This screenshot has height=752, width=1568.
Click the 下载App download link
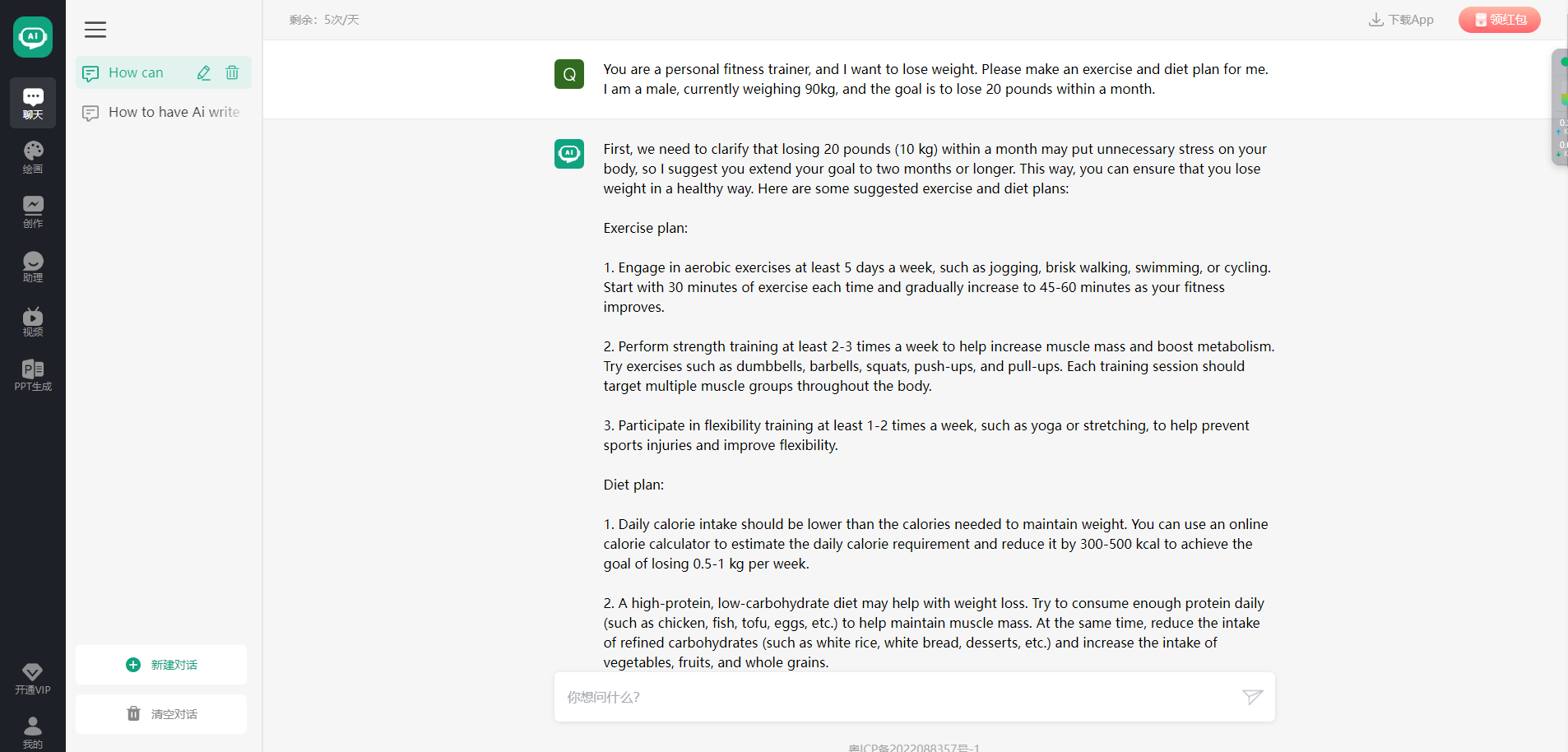pyautogui.click(x=1401, y=20)
